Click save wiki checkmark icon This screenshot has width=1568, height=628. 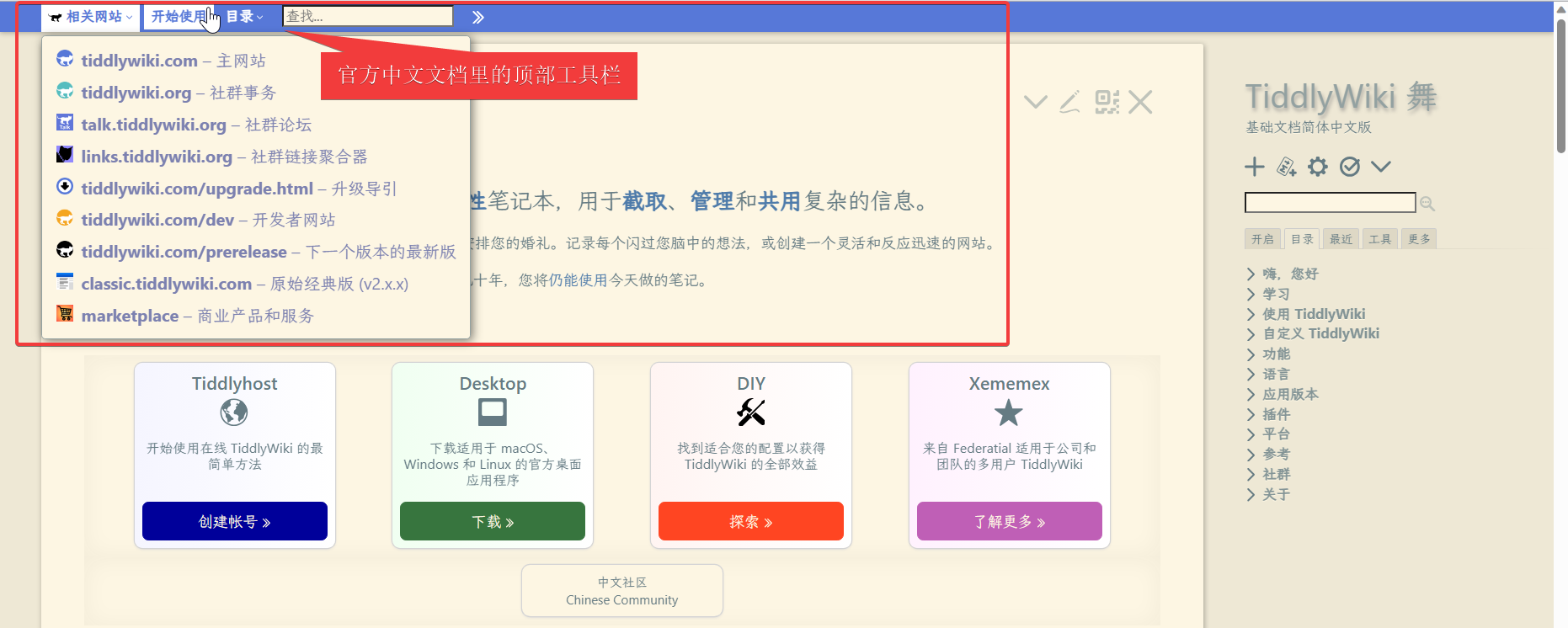(x=1350, y=167)
